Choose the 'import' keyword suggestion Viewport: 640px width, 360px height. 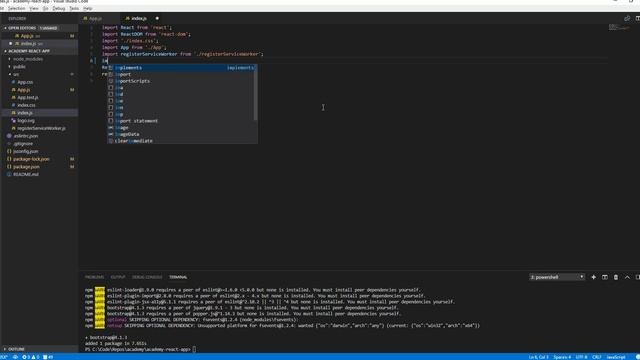[x=181, y=74]
